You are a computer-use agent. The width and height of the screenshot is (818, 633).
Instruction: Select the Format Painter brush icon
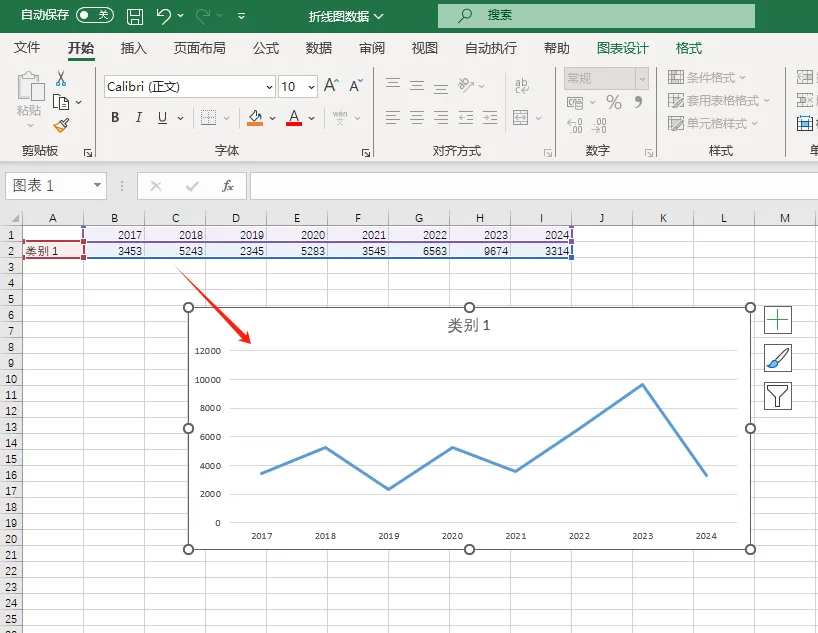[x=62, y=125]
